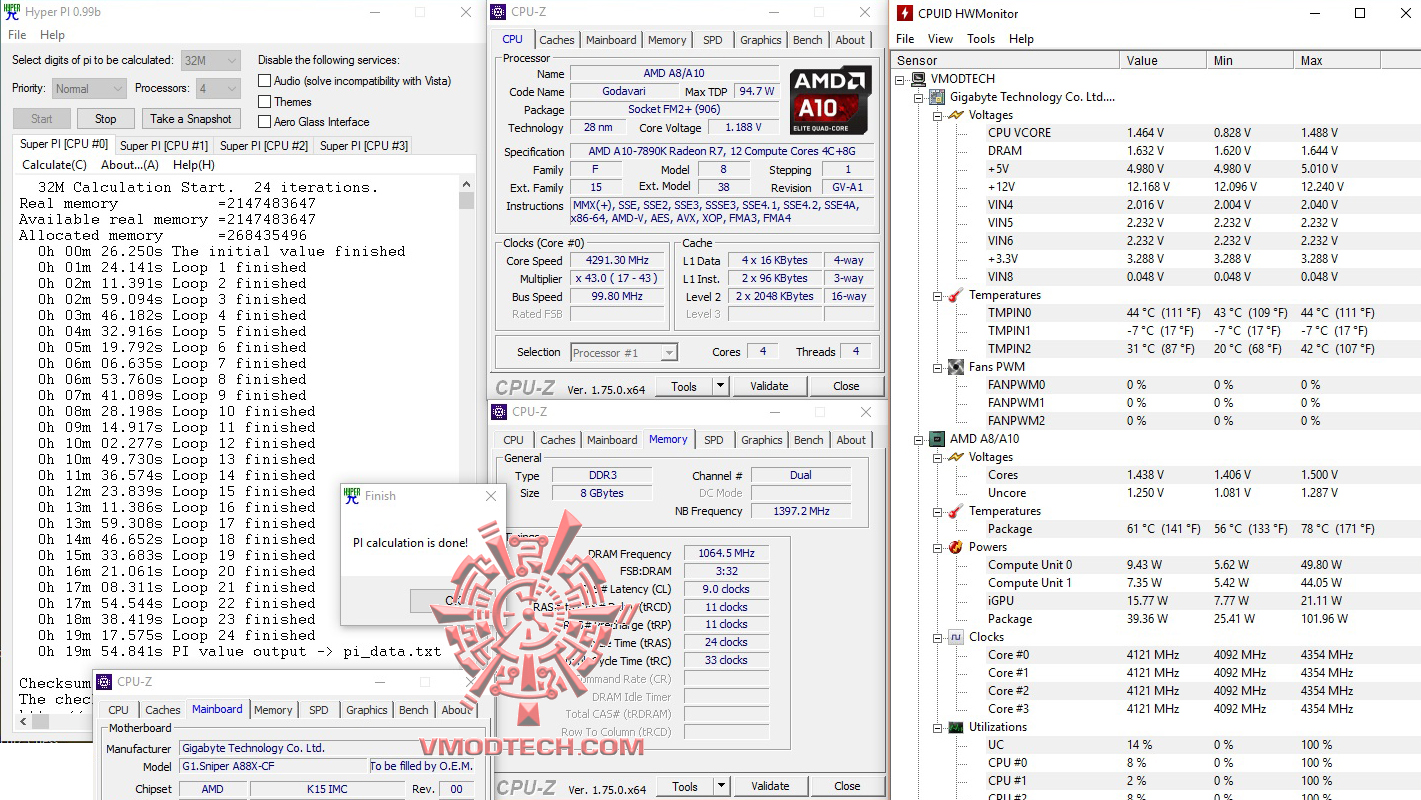
Task: Toggle the Themes checkbox
Action: [x=264, y=101]
